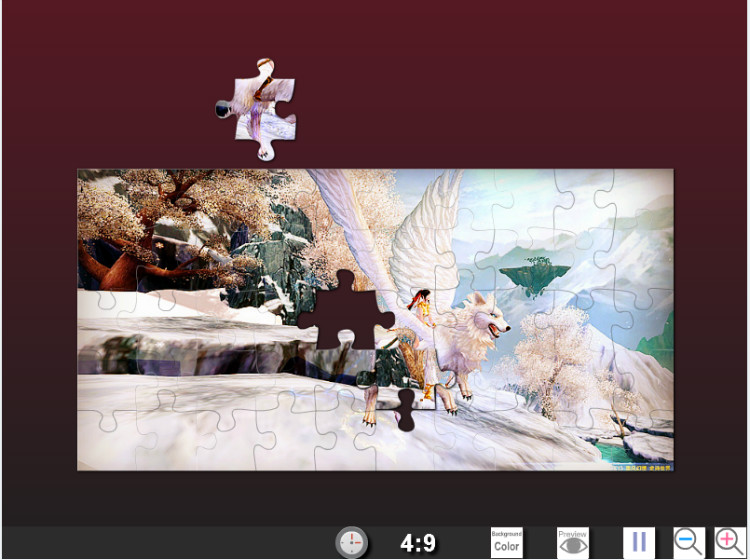Screen dimensions: 750x560
Task: Zoom in on the puzzle board
Action: (729, 543)
